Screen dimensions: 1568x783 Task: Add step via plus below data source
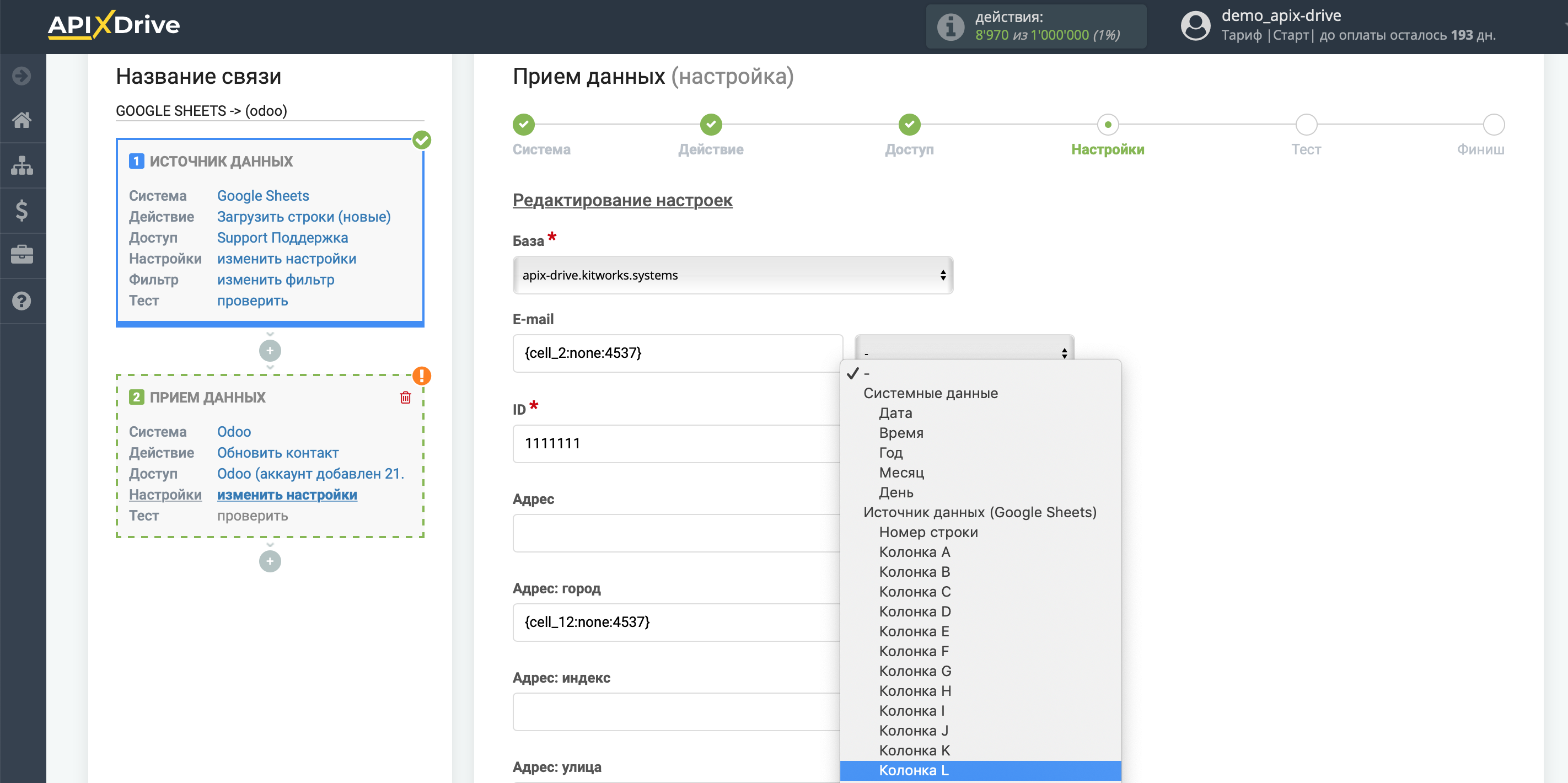pyautogui.click(x=270, y=351)
